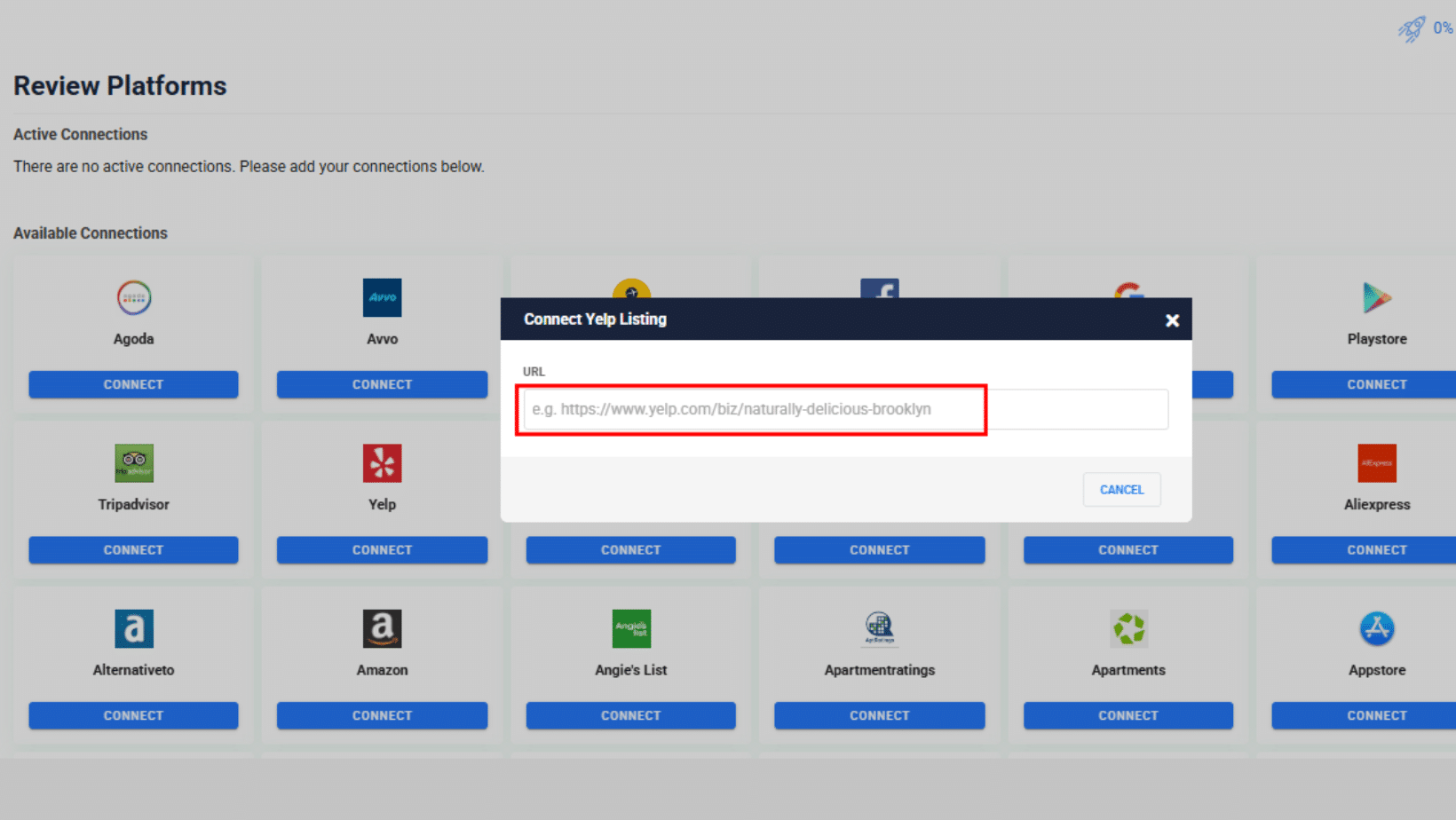Click the "Amazon" name label

[383, 670]
